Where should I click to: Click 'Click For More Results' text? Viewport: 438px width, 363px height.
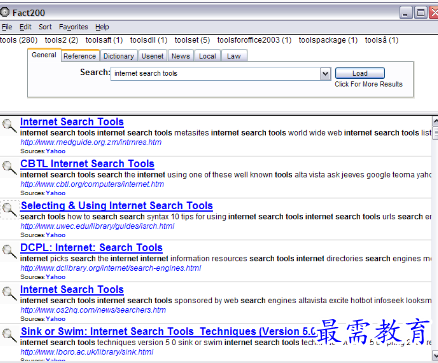pos(369,84)
